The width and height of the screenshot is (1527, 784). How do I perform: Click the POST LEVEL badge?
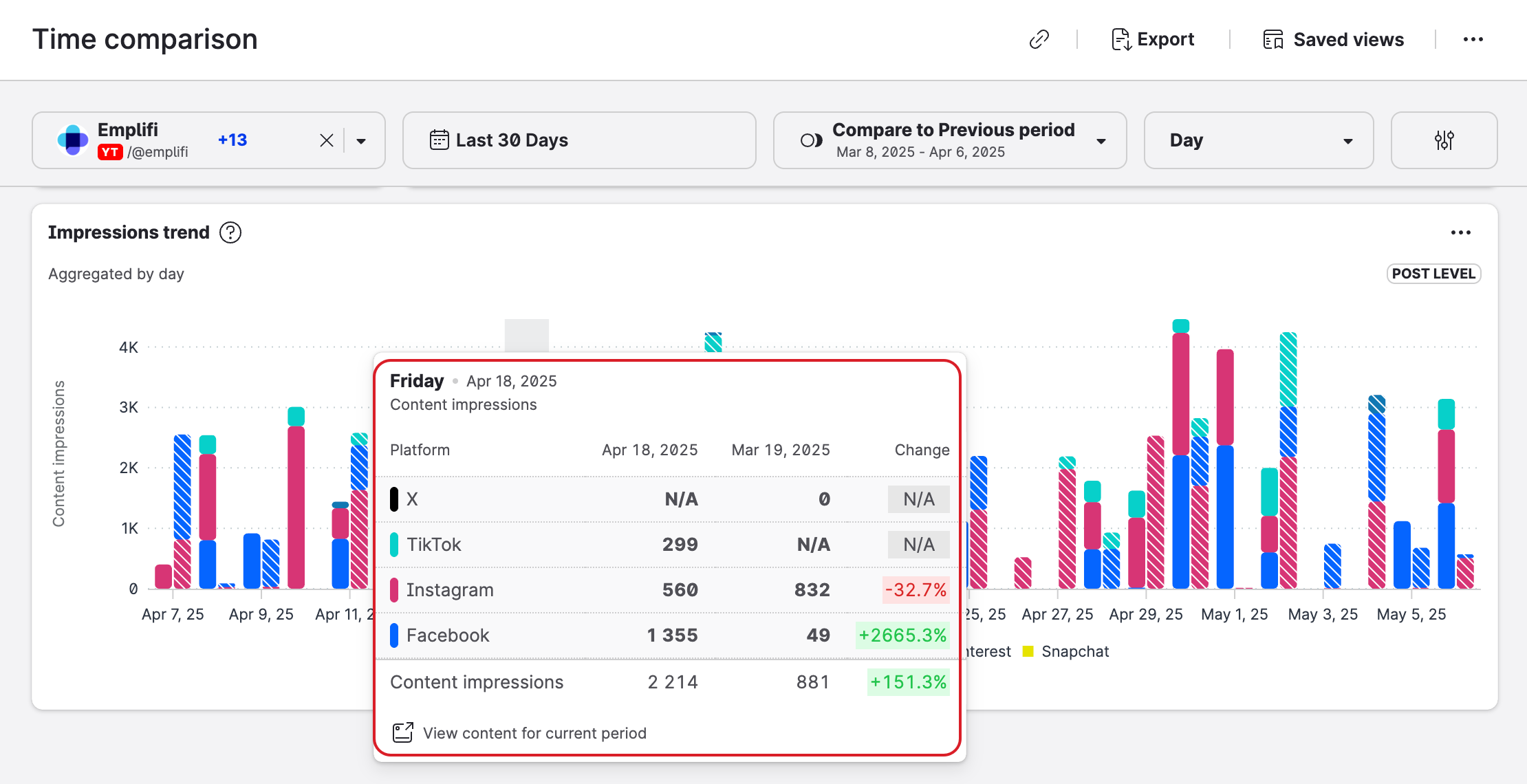pos(1433,274)
